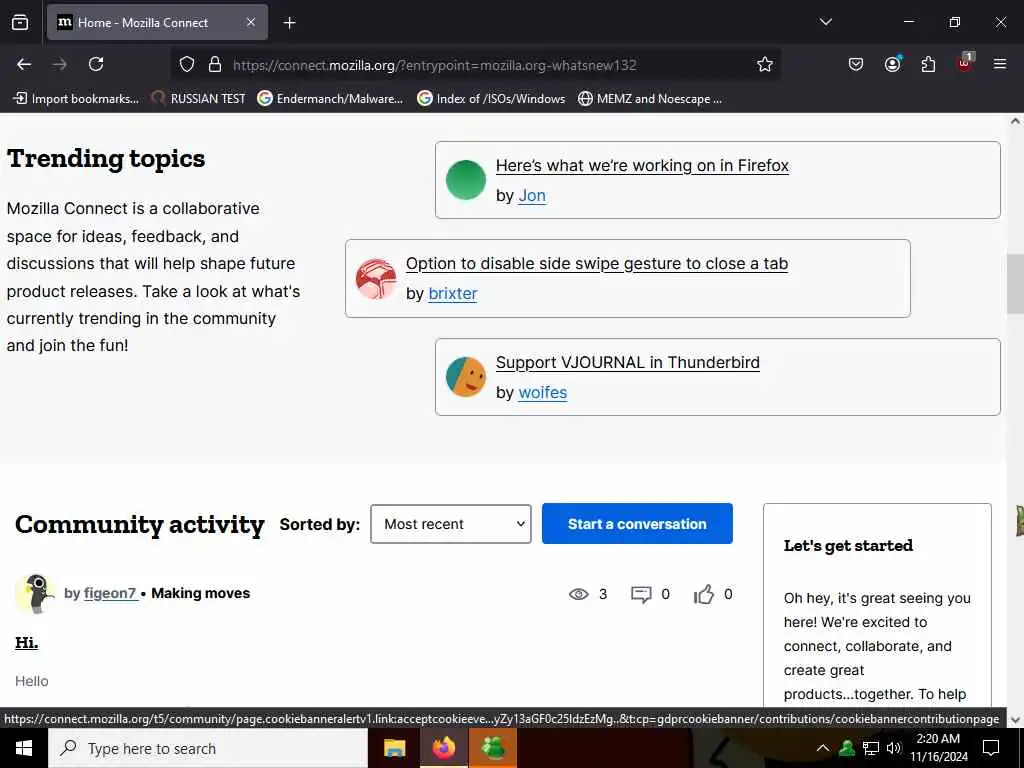Viewport: 1024px width, 768px height.
Task: Click the forward navigation arrow
Action: click(x=60, y=64)
